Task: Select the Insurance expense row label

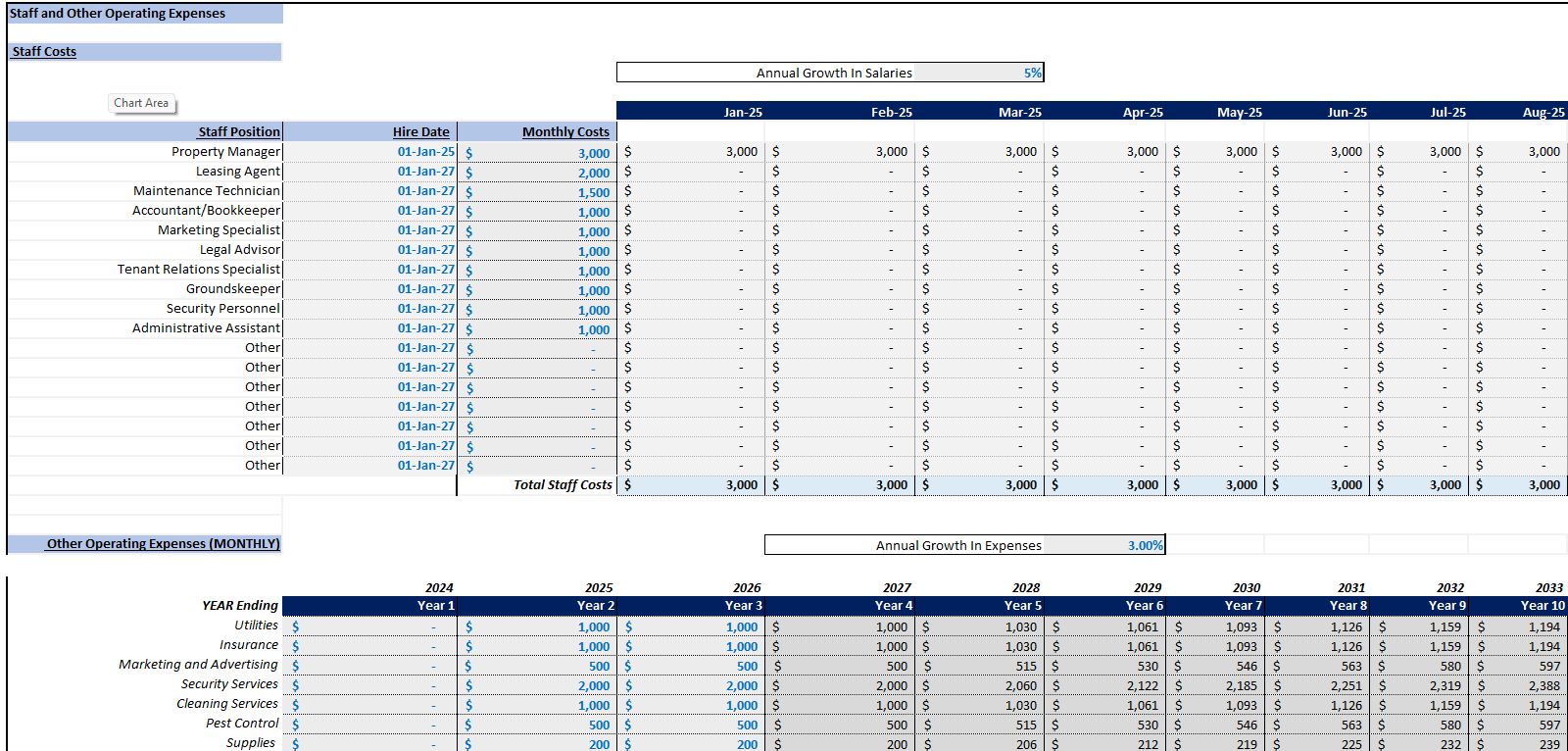Action: click(x=249, y=645)
